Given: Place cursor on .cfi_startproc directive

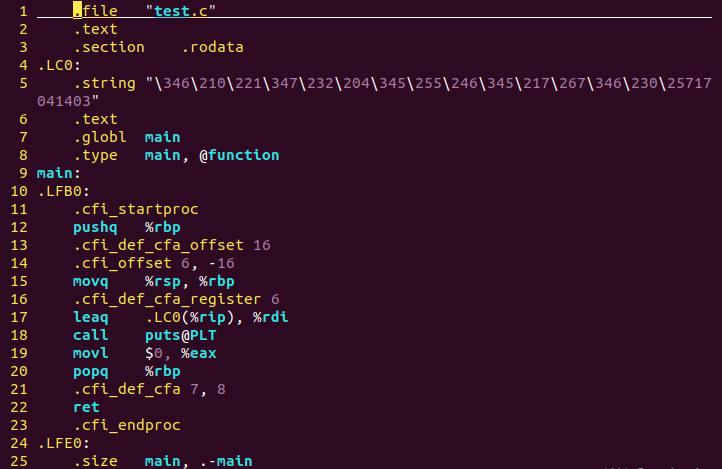Looking at the screenshot, I should 136,209.
